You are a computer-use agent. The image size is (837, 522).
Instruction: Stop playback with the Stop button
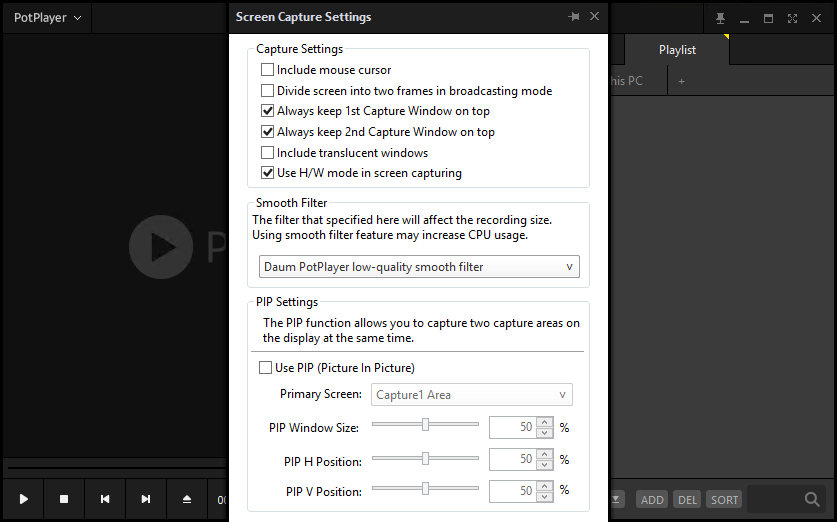(x=64, y=499)
